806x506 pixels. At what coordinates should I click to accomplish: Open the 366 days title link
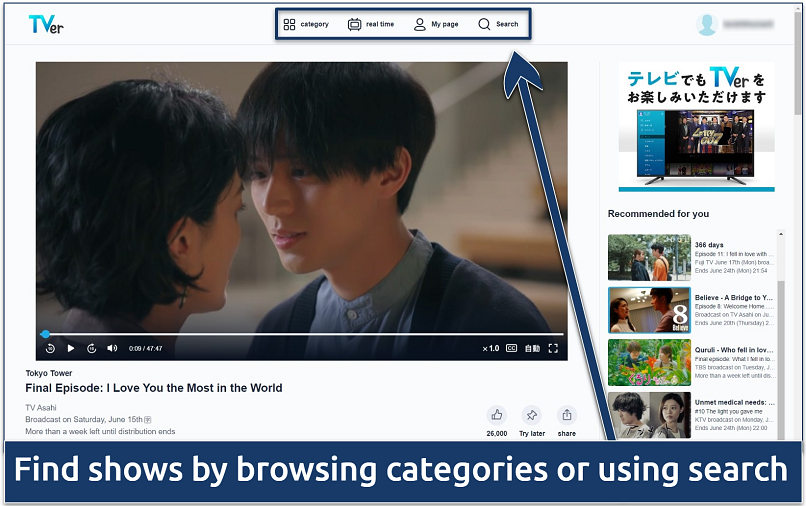click(709, 245)
